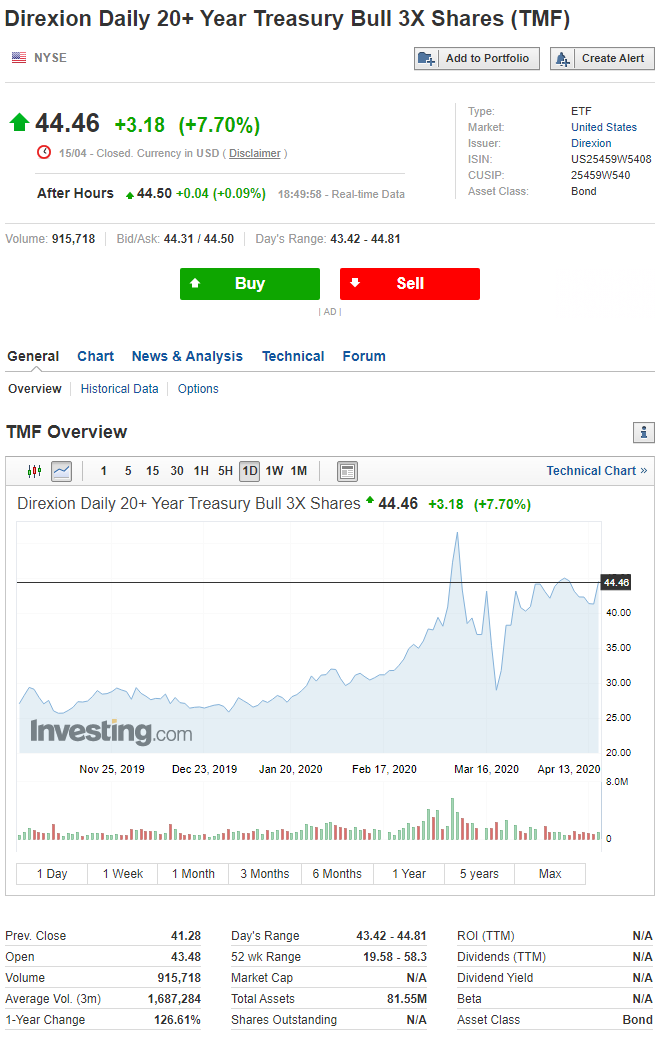
Task: Open the United States market link
Action: tap(604, 127)
